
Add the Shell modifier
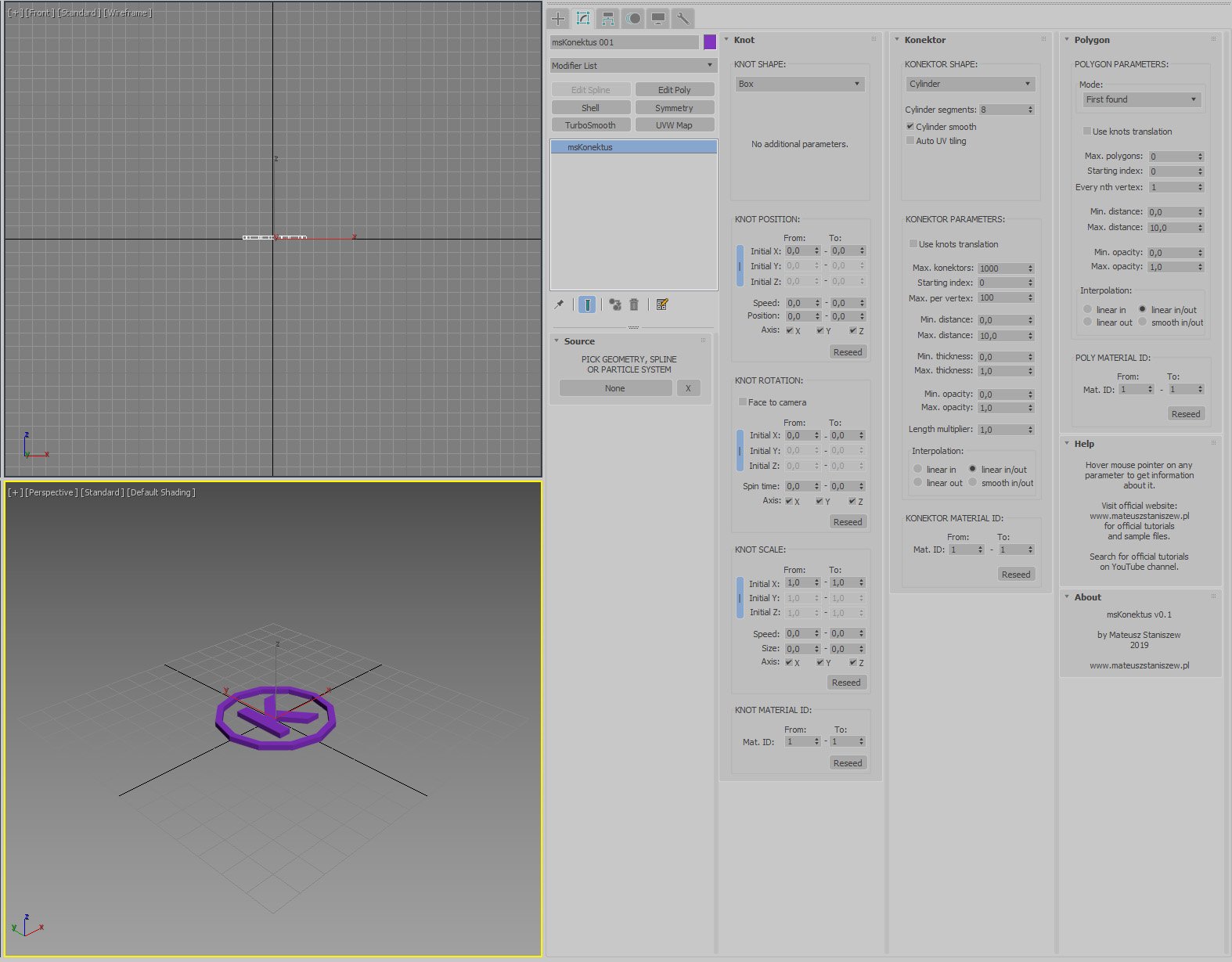point(591,108)
